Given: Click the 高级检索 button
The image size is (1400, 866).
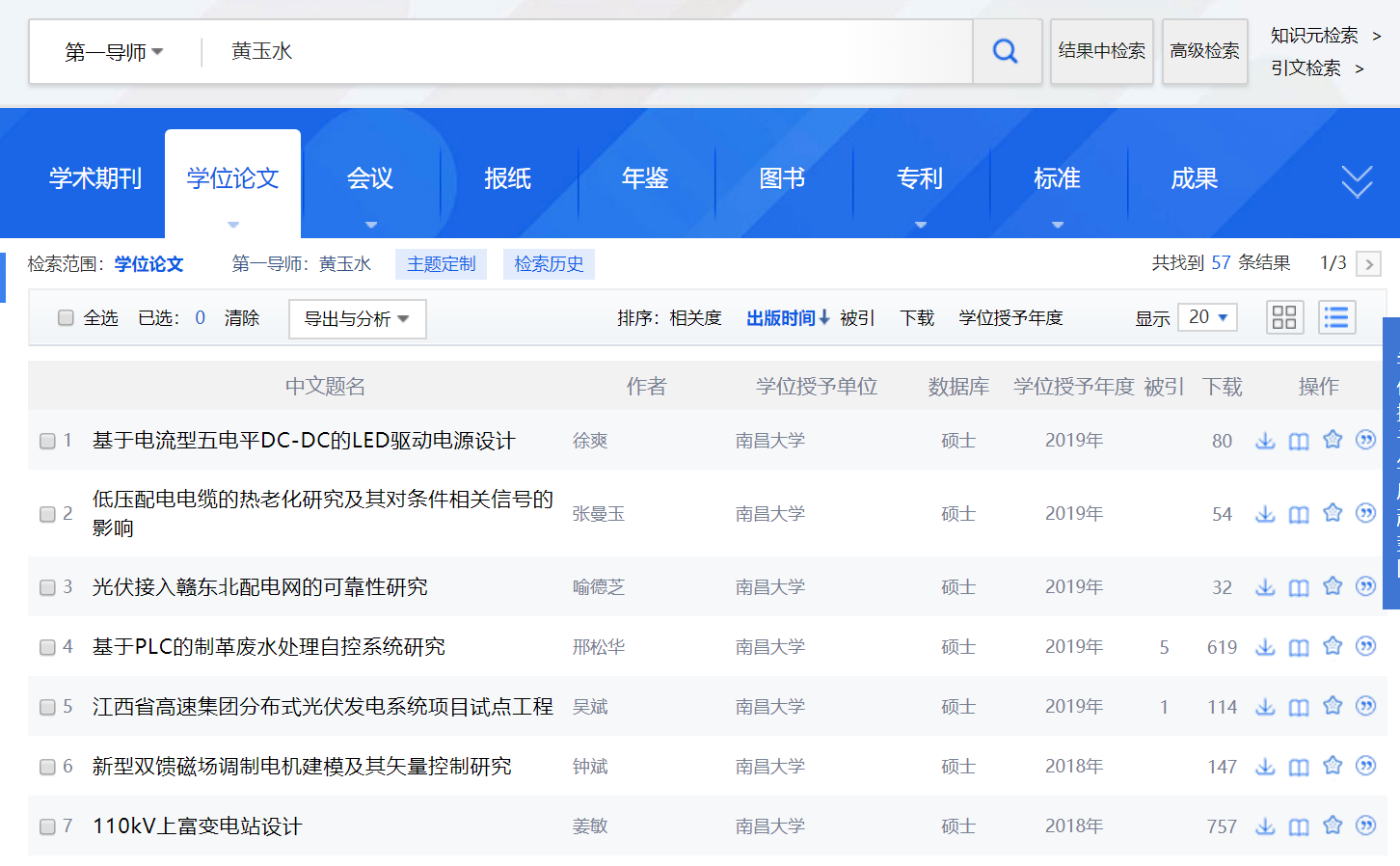Looking at the screenshot, I should tap(1205, 51).
